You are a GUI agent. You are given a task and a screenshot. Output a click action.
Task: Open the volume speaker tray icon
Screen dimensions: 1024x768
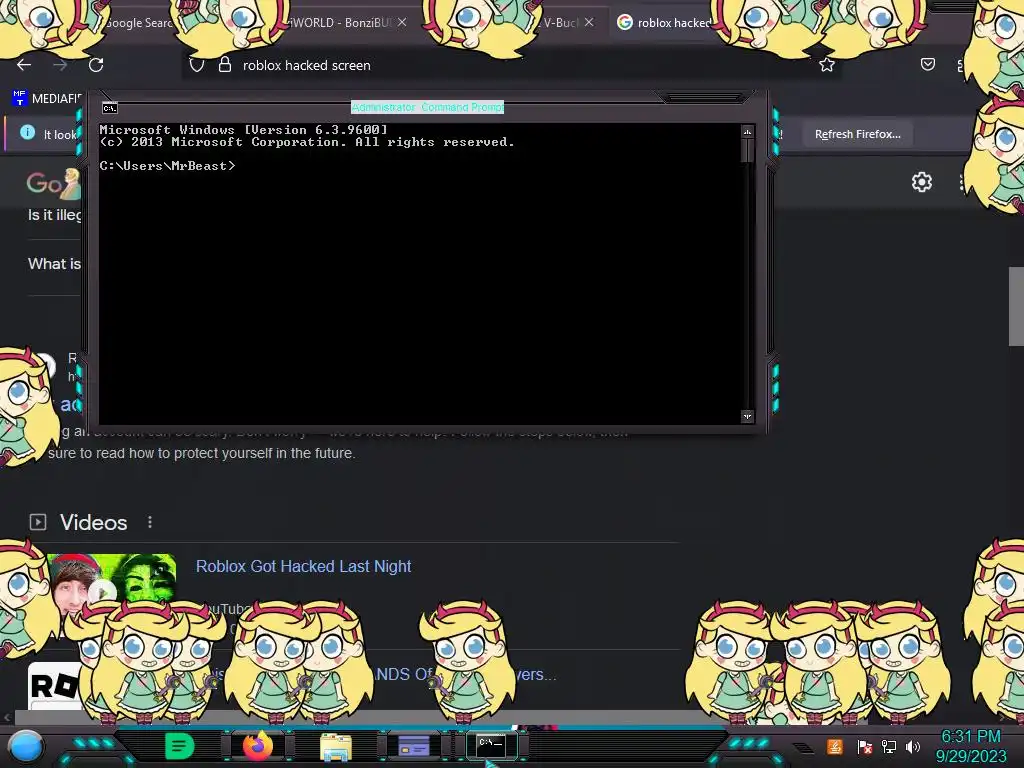pos(913,746)
